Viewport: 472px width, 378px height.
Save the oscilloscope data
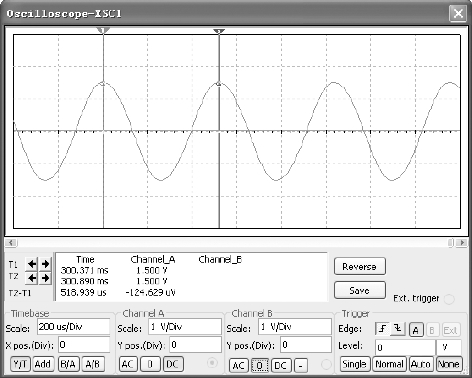tap(360, 290)
